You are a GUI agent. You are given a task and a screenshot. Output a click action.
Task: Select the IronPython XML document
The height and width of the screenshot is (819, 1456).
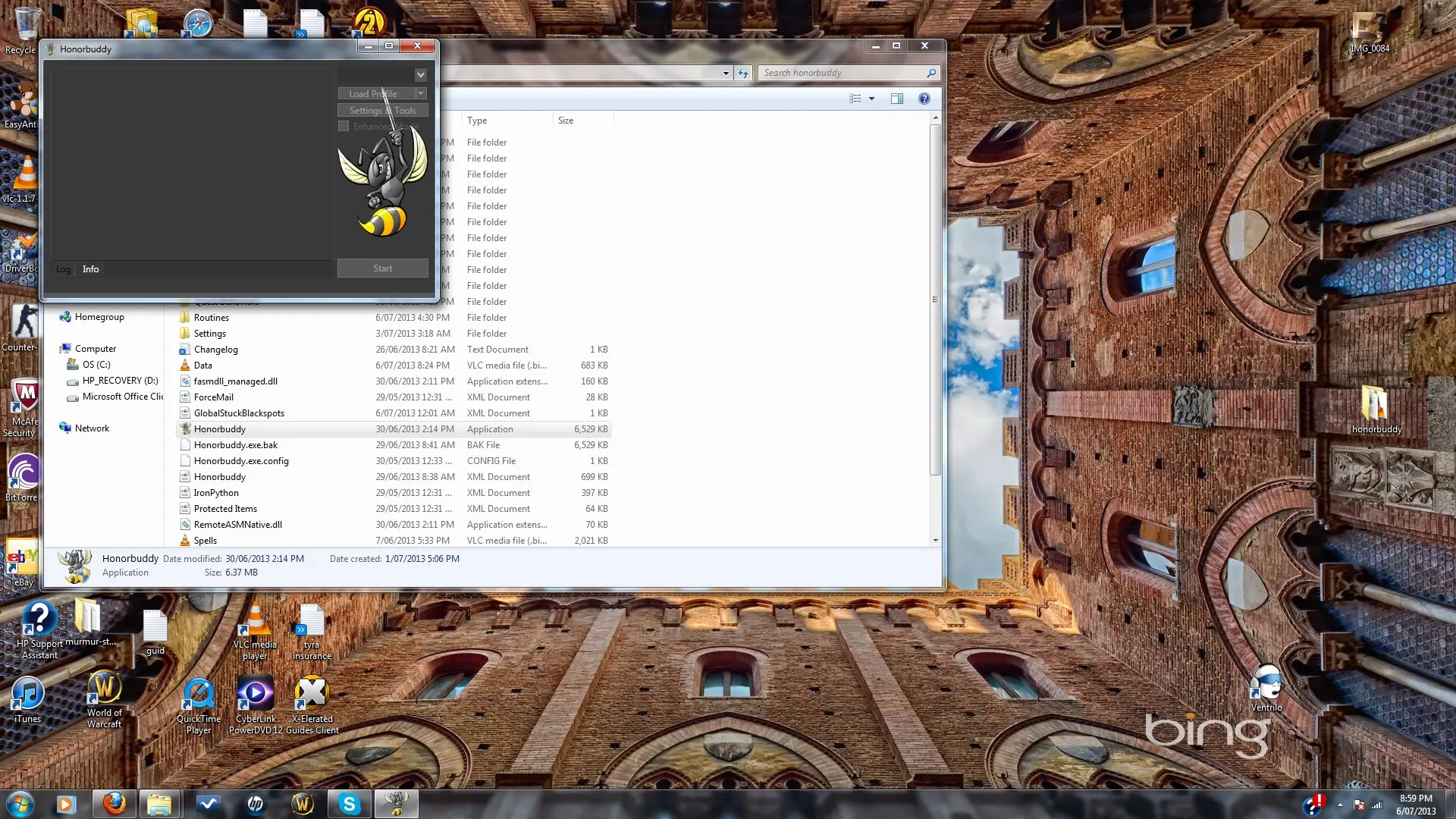pos(393,493)
